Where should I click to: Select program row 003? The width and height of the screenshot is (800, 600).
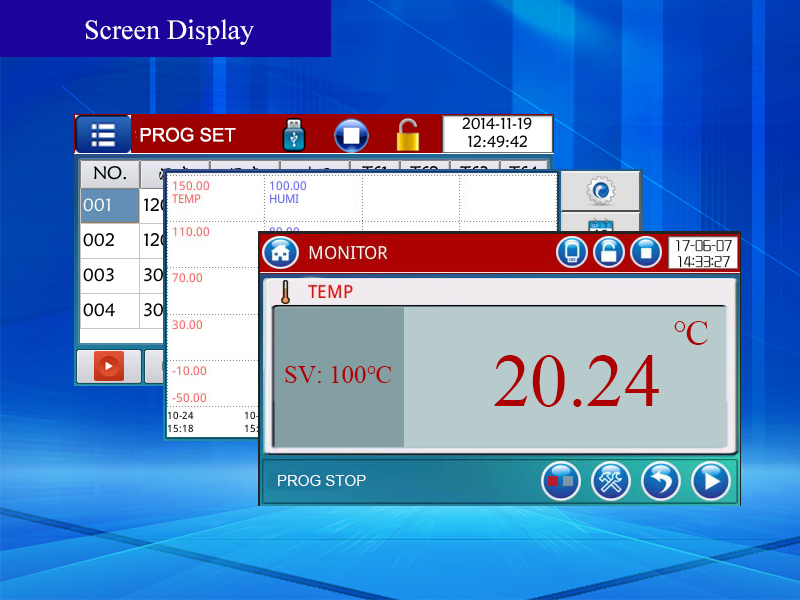[x=109, y=276]
